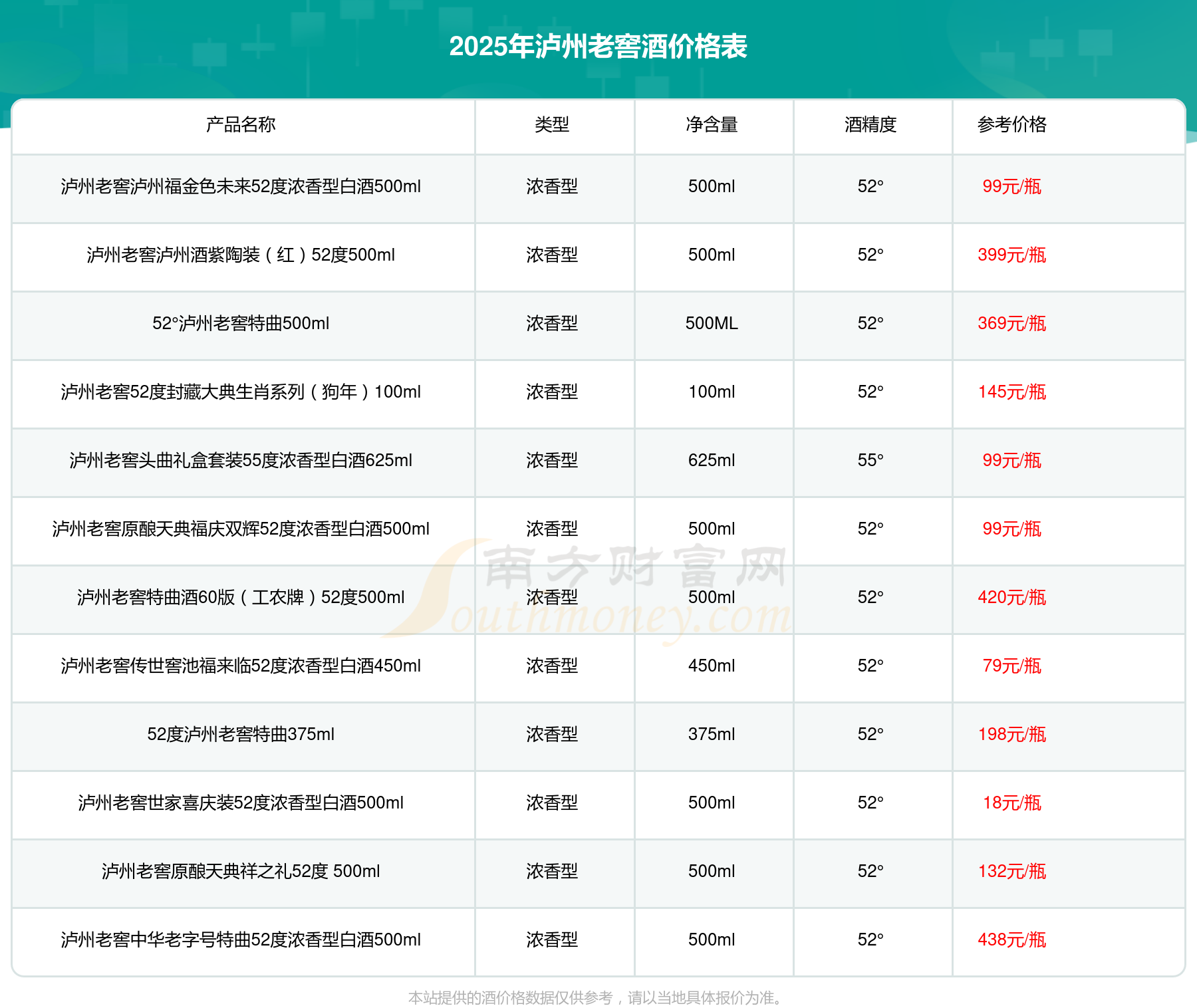This screenshot has height=1008, width=1197.
Task: Select 泸州老窖泸州酒紫陶装（红）product name
Action: point(241,255)
